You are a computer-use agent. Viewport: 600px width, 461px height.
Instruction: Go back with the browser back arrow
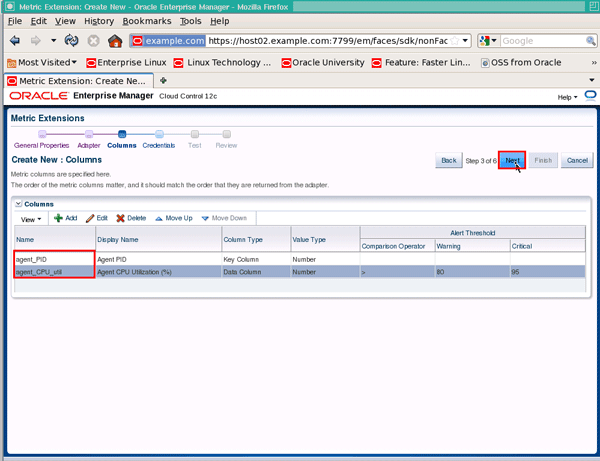click(x=15, y=41)
